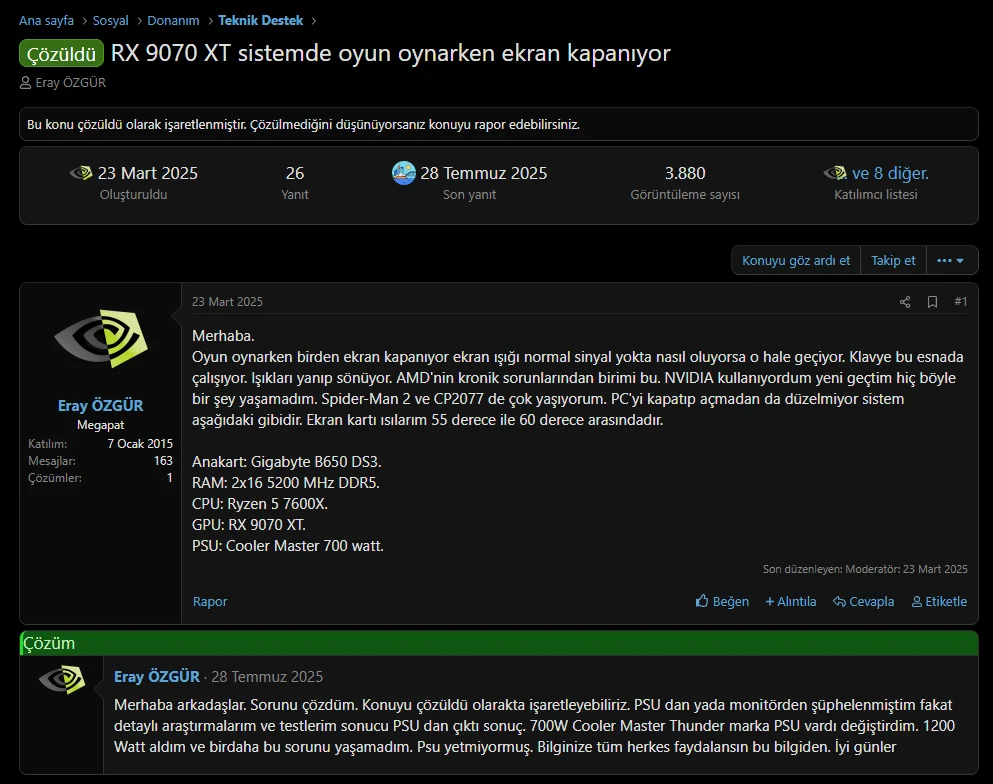Open the share icon on post #1
This screenshot has width=993, height=784.
(905, 302)
